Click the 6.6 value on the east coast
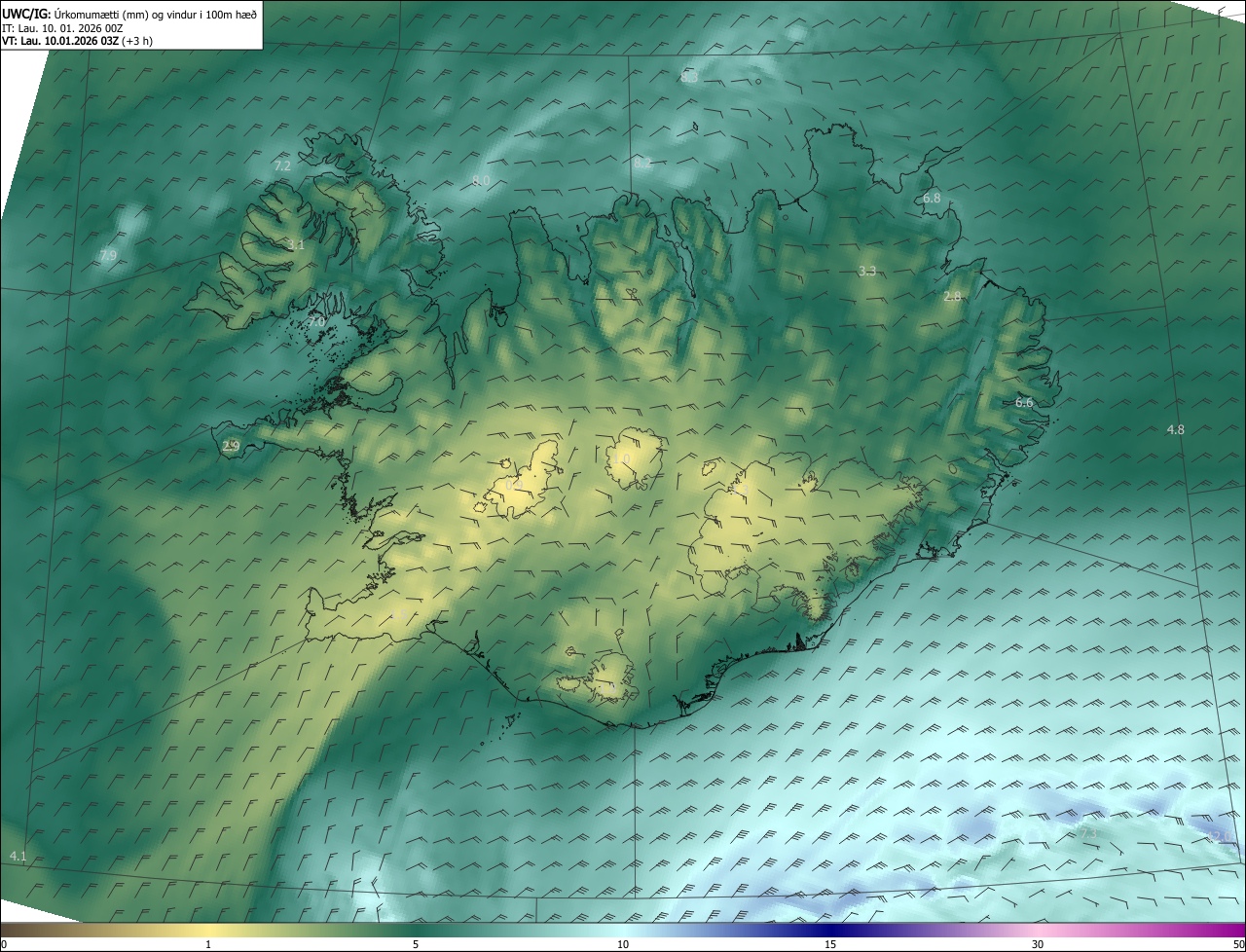The image size is (1246, 952). pos(1024,402)
